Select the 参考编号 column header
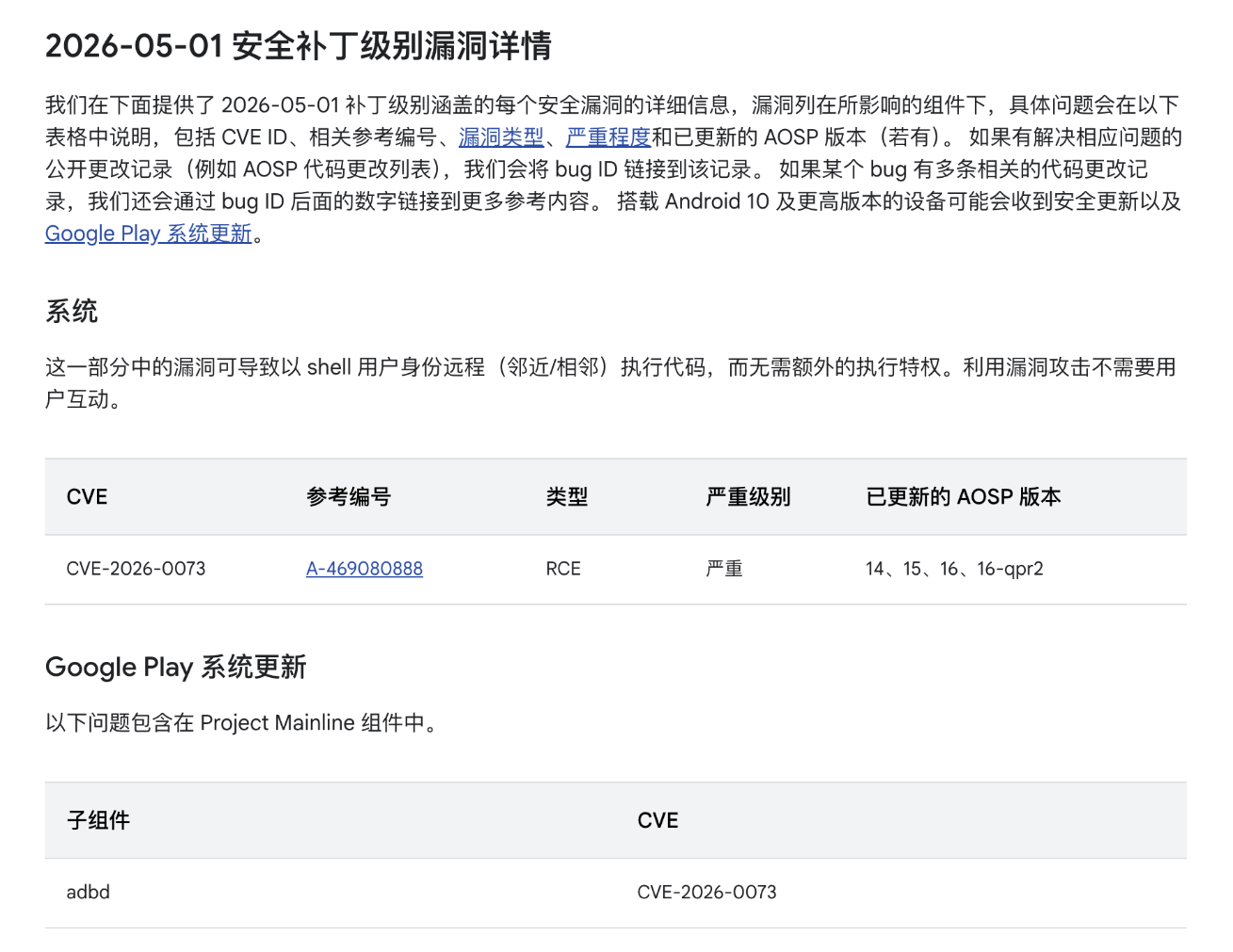The width and height of the screenshot is (1233, 952). (349, 497)
